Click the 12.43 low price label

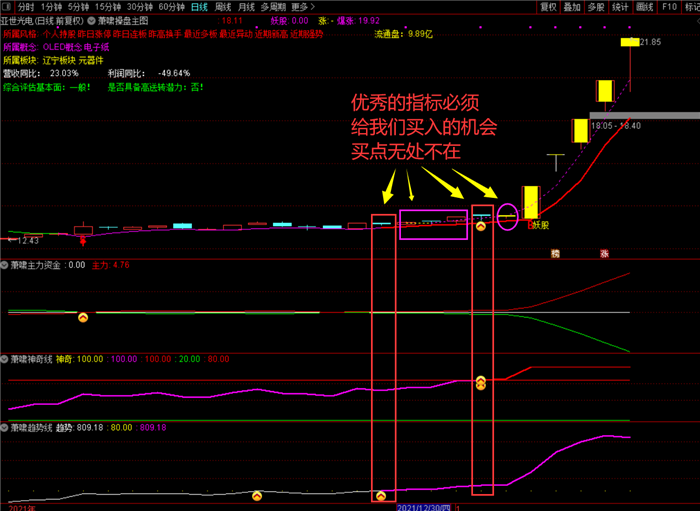click(x=29, y=241)
